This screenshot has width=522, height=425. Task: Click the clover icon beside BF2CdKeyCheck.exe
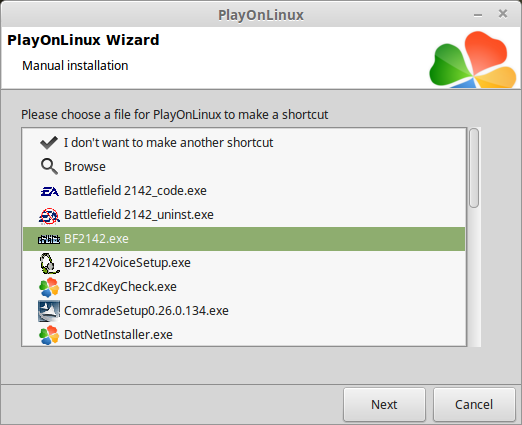click(x=49, y=287)
